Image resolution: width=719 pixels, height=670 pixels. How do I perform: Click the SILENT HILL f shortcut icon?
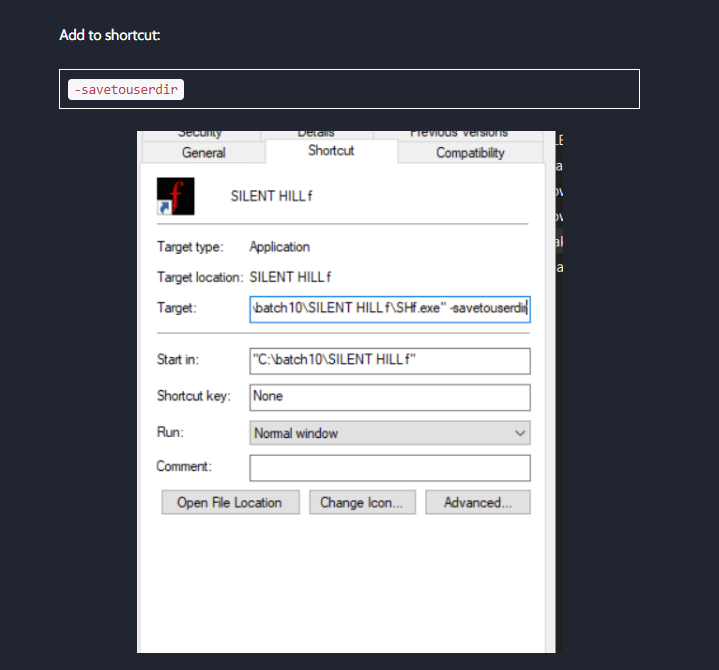(x=176, y=196)
